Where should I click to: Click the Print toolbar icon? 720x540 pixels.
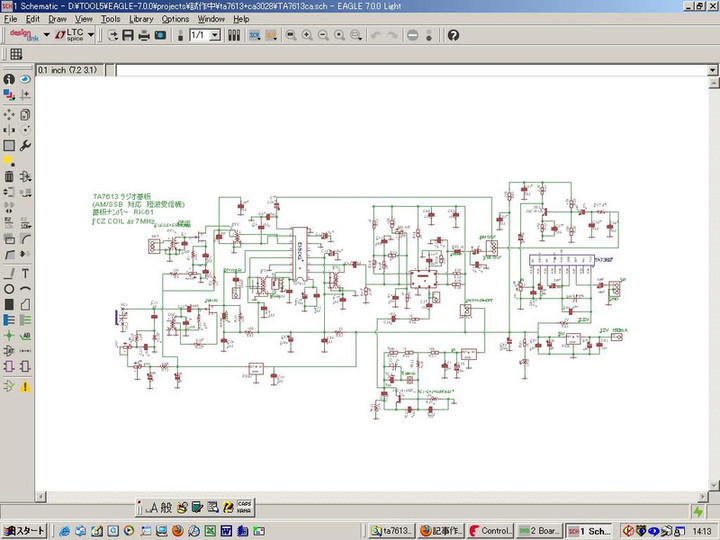click(144, 35)
